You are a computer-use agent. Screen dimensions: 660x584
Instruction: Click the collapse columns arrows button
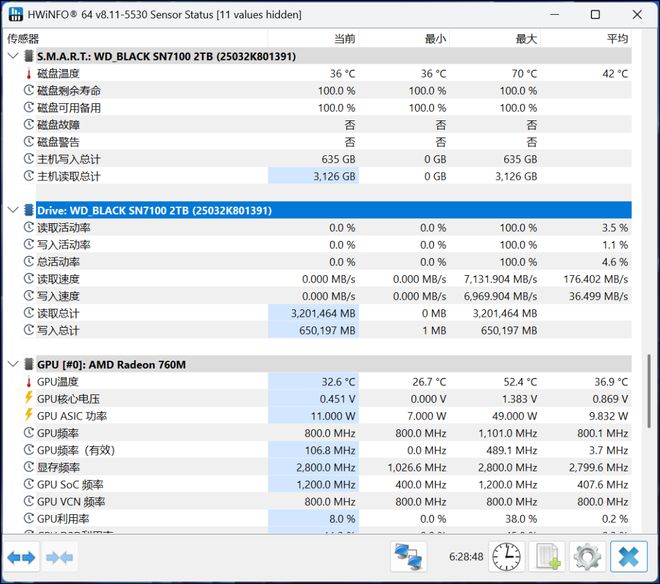pos(59,556)
